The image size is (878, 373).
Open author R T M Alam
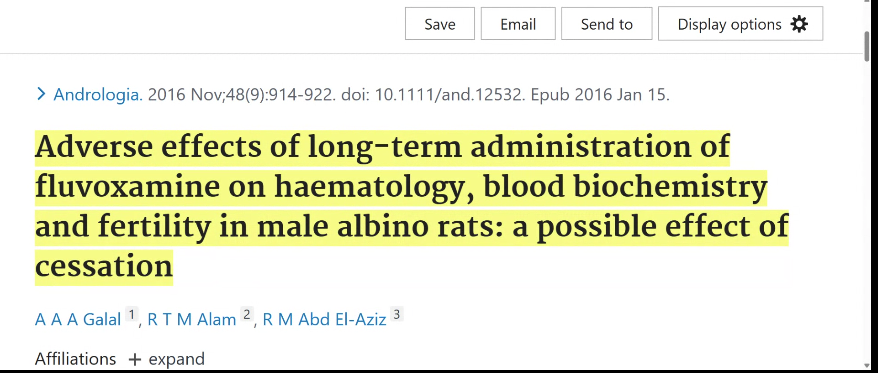pyautogui.click(x=192, y=319)
